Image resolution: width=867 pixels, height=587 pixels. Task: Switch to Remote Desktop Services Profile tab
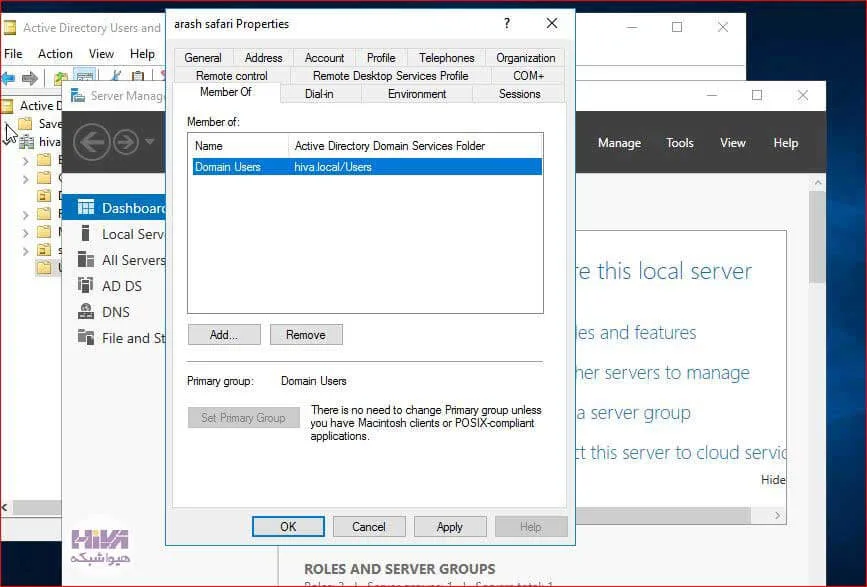pyautogui.click(x=390, y=76)
